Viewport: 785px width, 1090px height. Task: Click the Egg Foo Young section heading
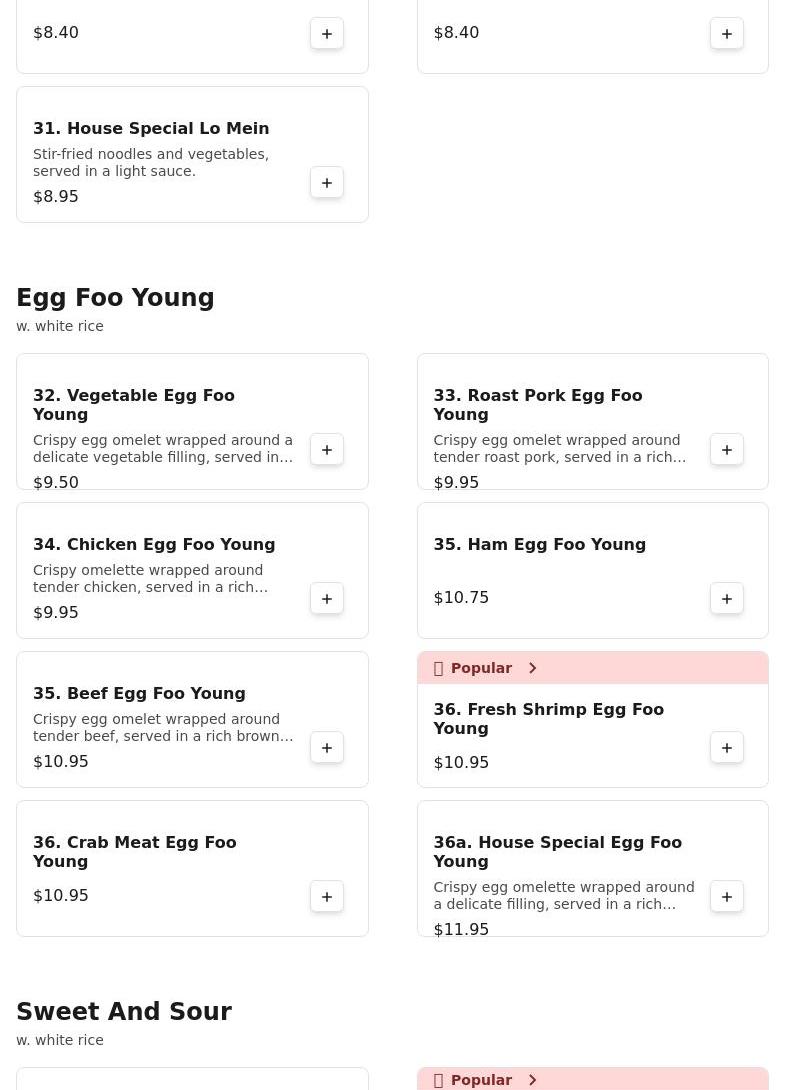(x=115, y=298)
